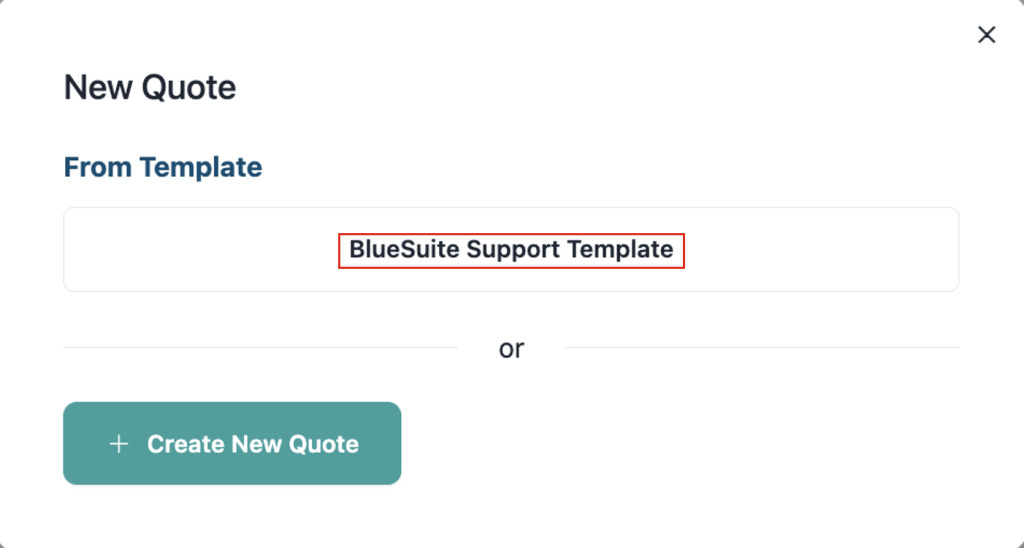Select the BlueSuite Support Template
This screenshot has height=548, width=1024.
(x=511, y=250)
